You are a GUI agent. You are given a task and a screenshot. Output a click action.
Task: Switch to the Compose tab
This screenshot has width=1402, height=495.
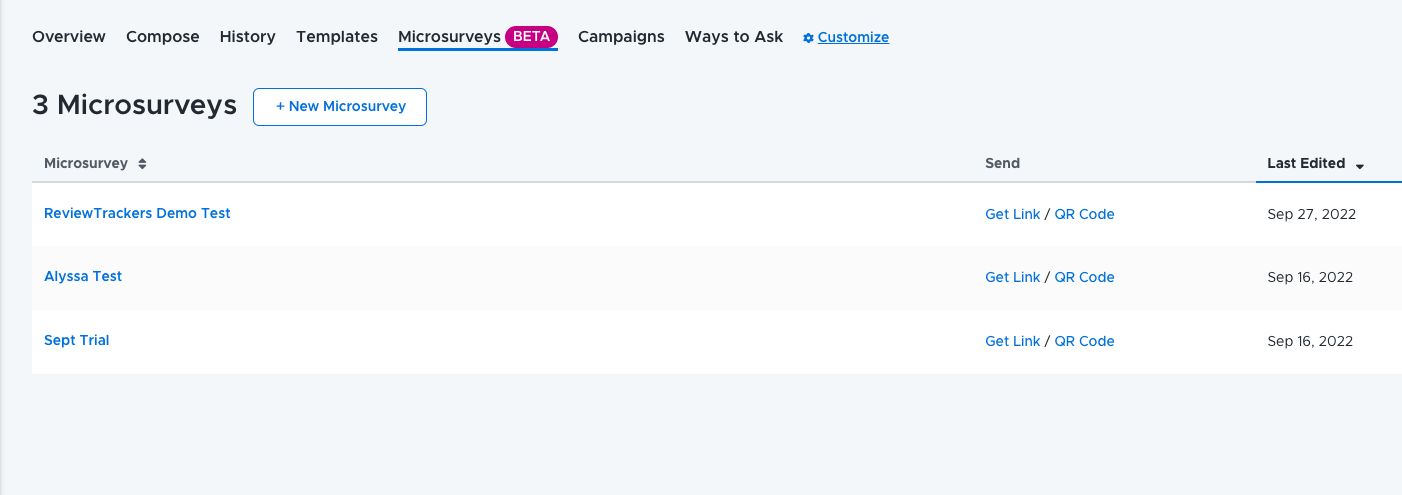(x=163, y=37)
